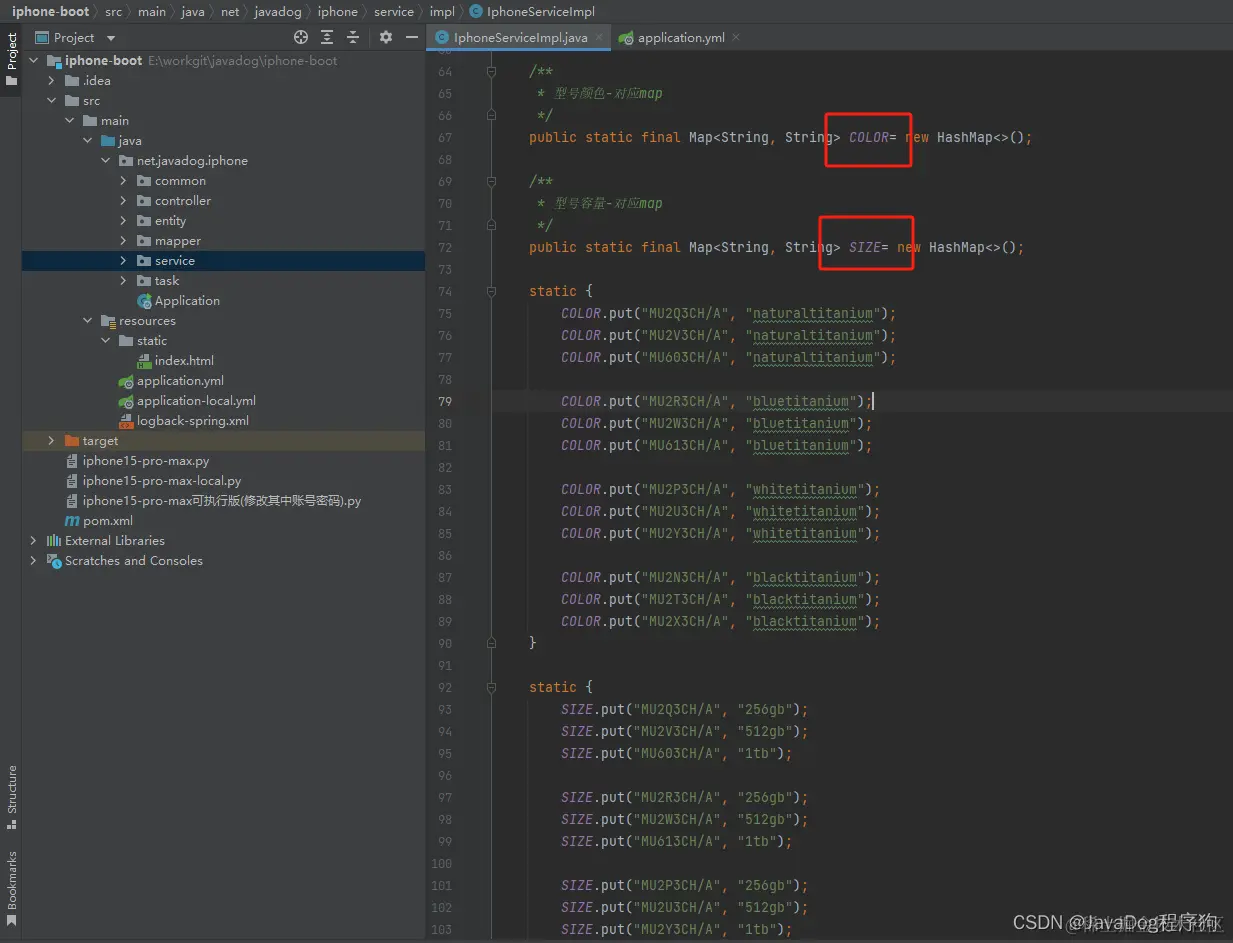Expand the service package arrow
The height and width of the screenshot is (943, 1233).
(124, 261)
